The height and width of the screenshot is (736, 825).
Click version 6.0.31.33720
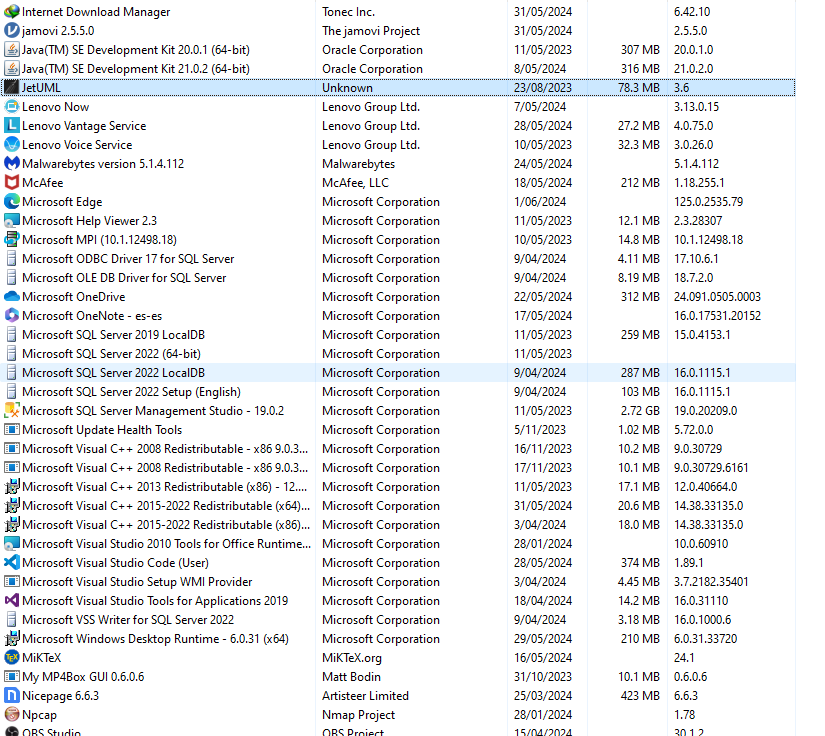click(x=705, y=639)
